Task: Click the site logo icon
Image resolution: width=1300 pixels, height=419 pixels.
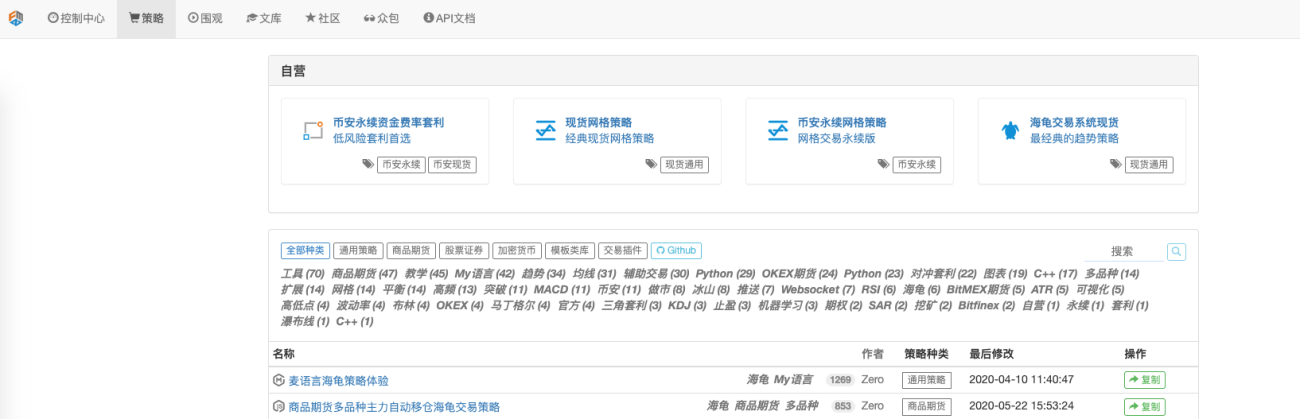Action: pyautogui.click(x=15, y=18)
